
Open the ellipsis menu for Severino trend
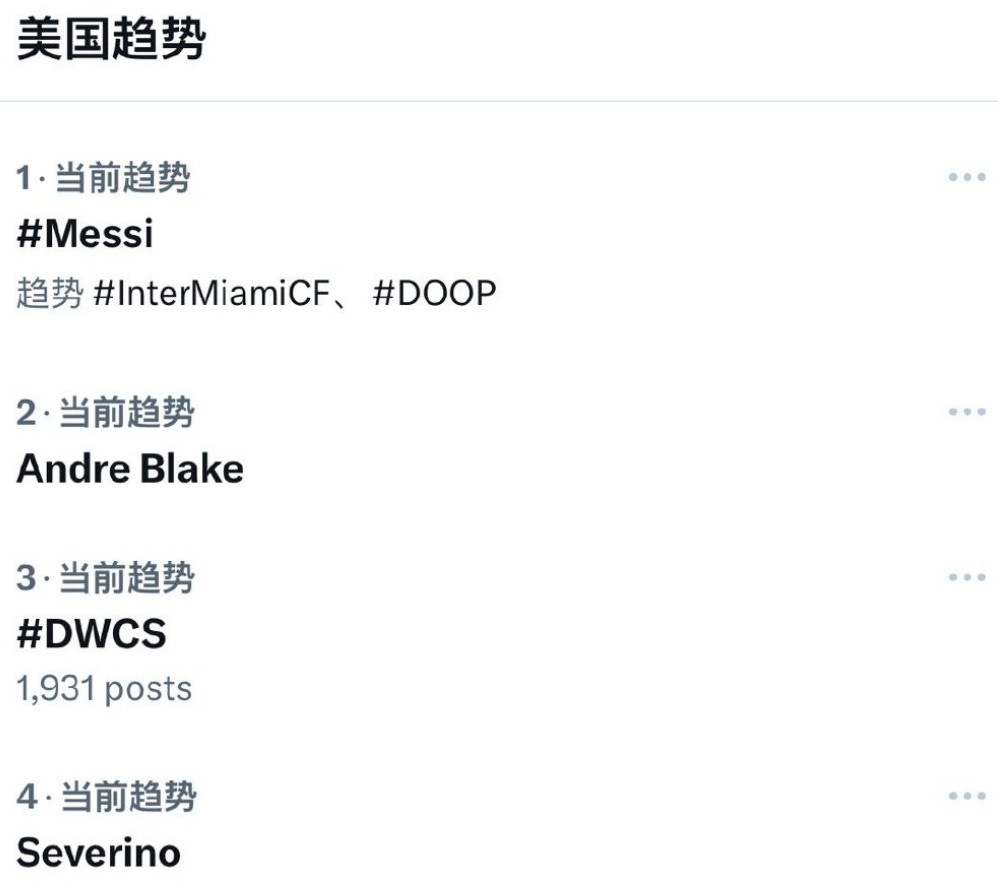pos(966,796)
